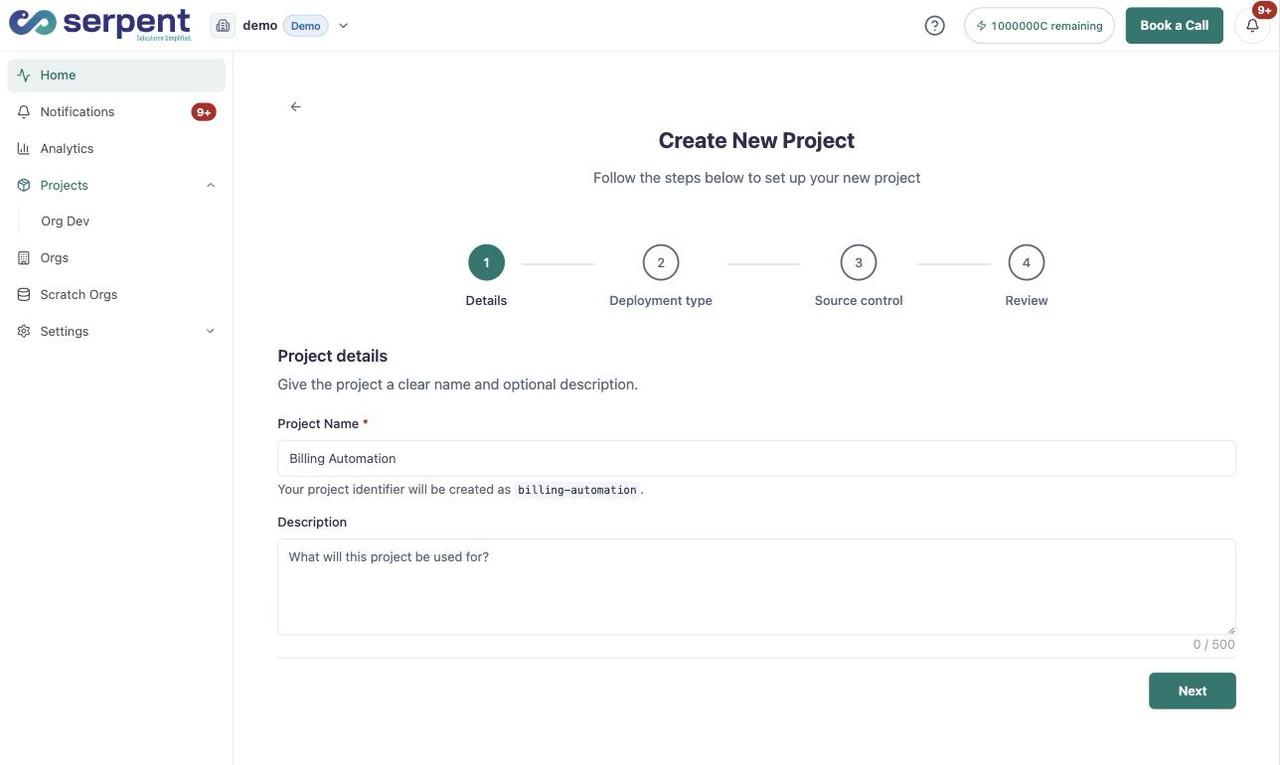
Task: Open Analytics from the sidebar
Action: pyautogui.click(x=116, y=148)
